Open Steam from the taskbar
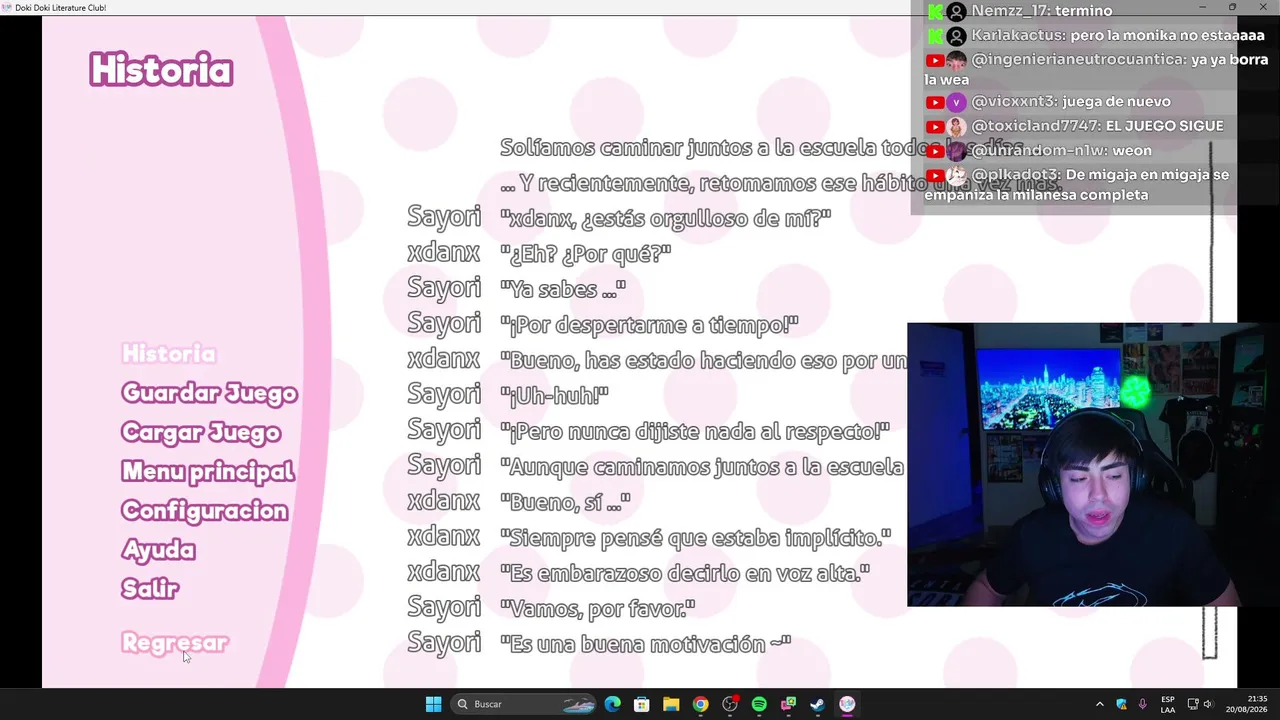The width and height of the screenshot is (1280, 720). point(817,704)
